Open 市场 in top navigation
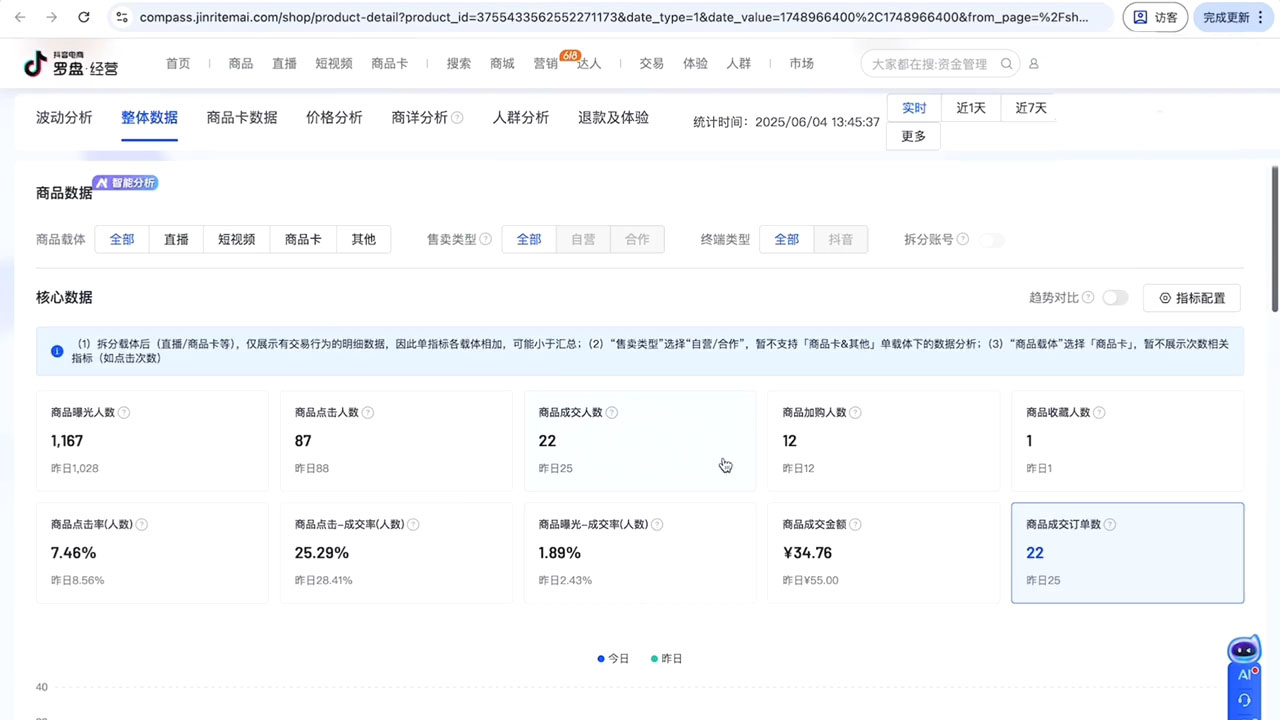 [801, 63]
